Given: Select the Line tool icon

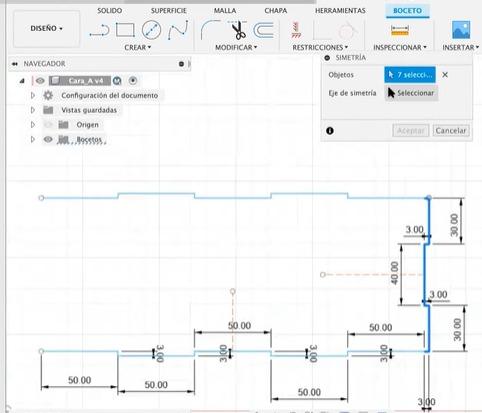Looking at the screenshot, I should pyautogui.click(x=99, y=30).
